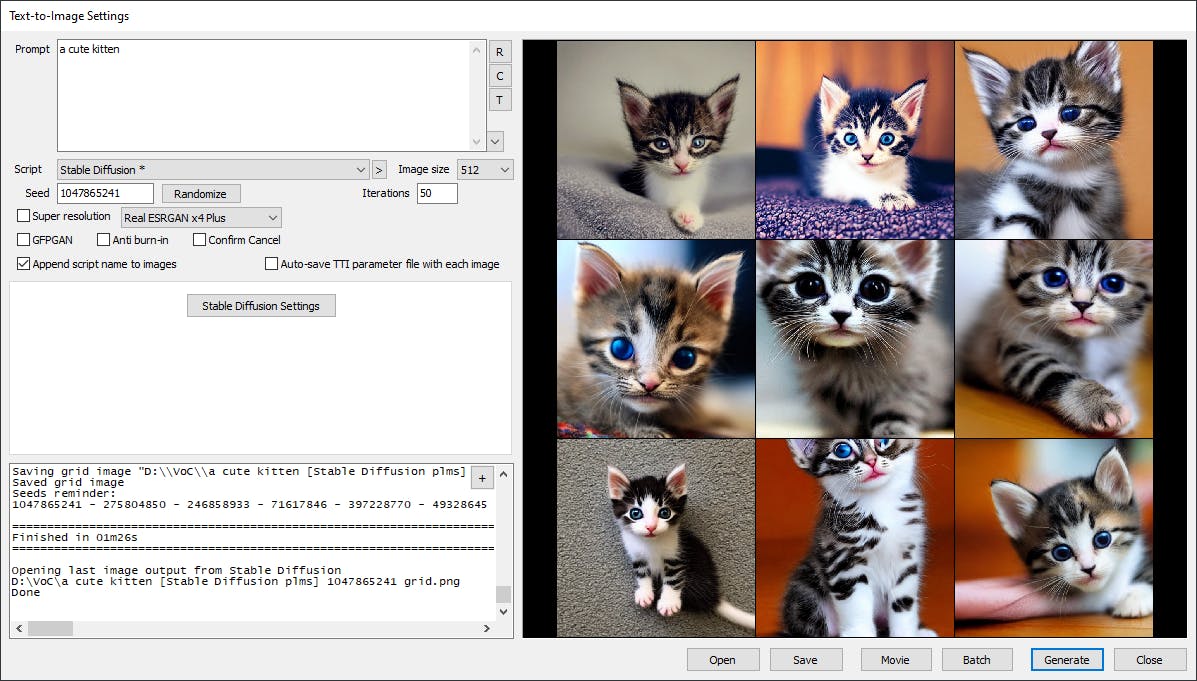Click the Close button at the bottom
Screen dimensions: 1197x681
pos(1149,660)
